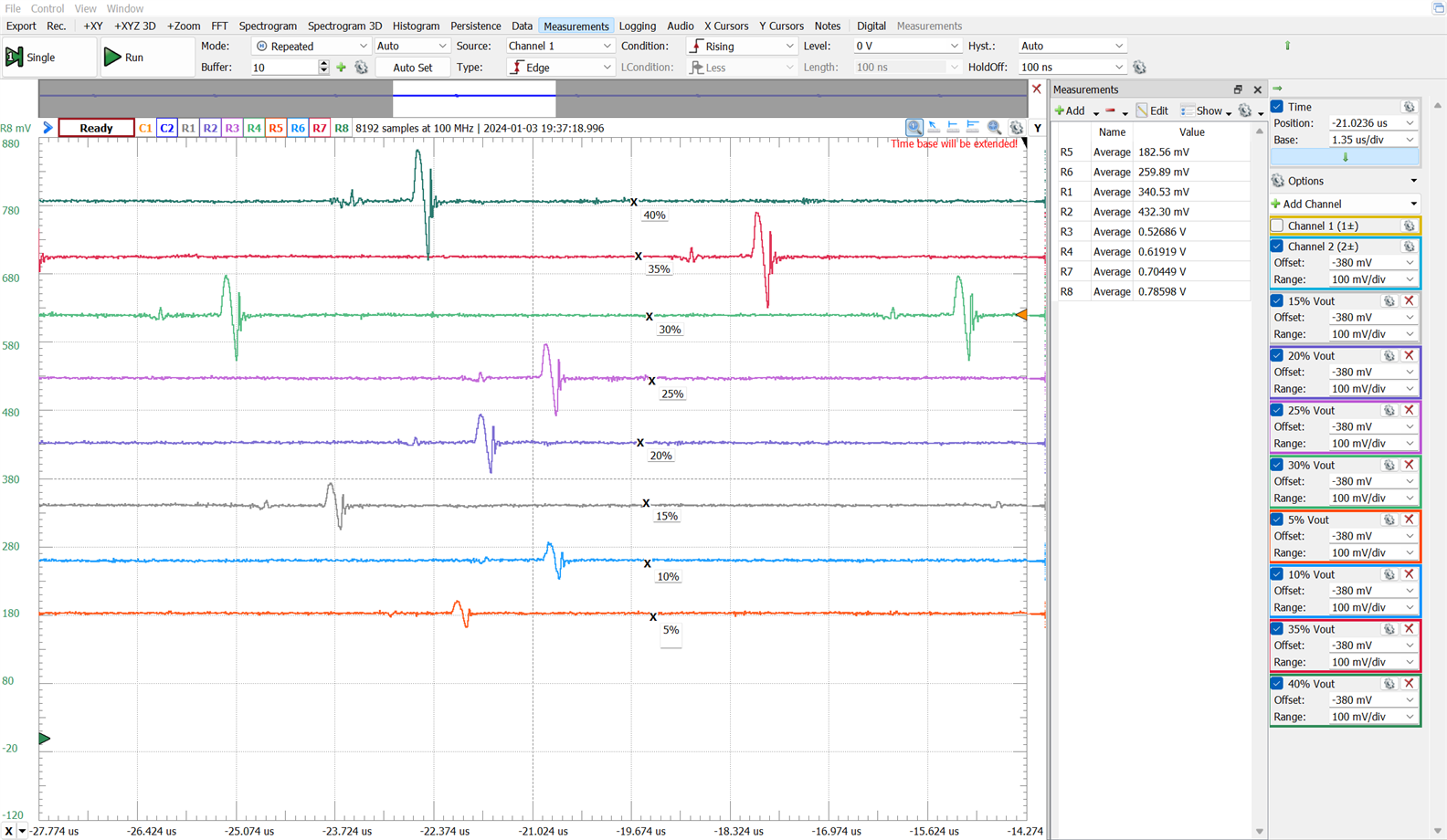Click the Buffer number input field
Screen dimensions: 1447x840
[284, 68]
